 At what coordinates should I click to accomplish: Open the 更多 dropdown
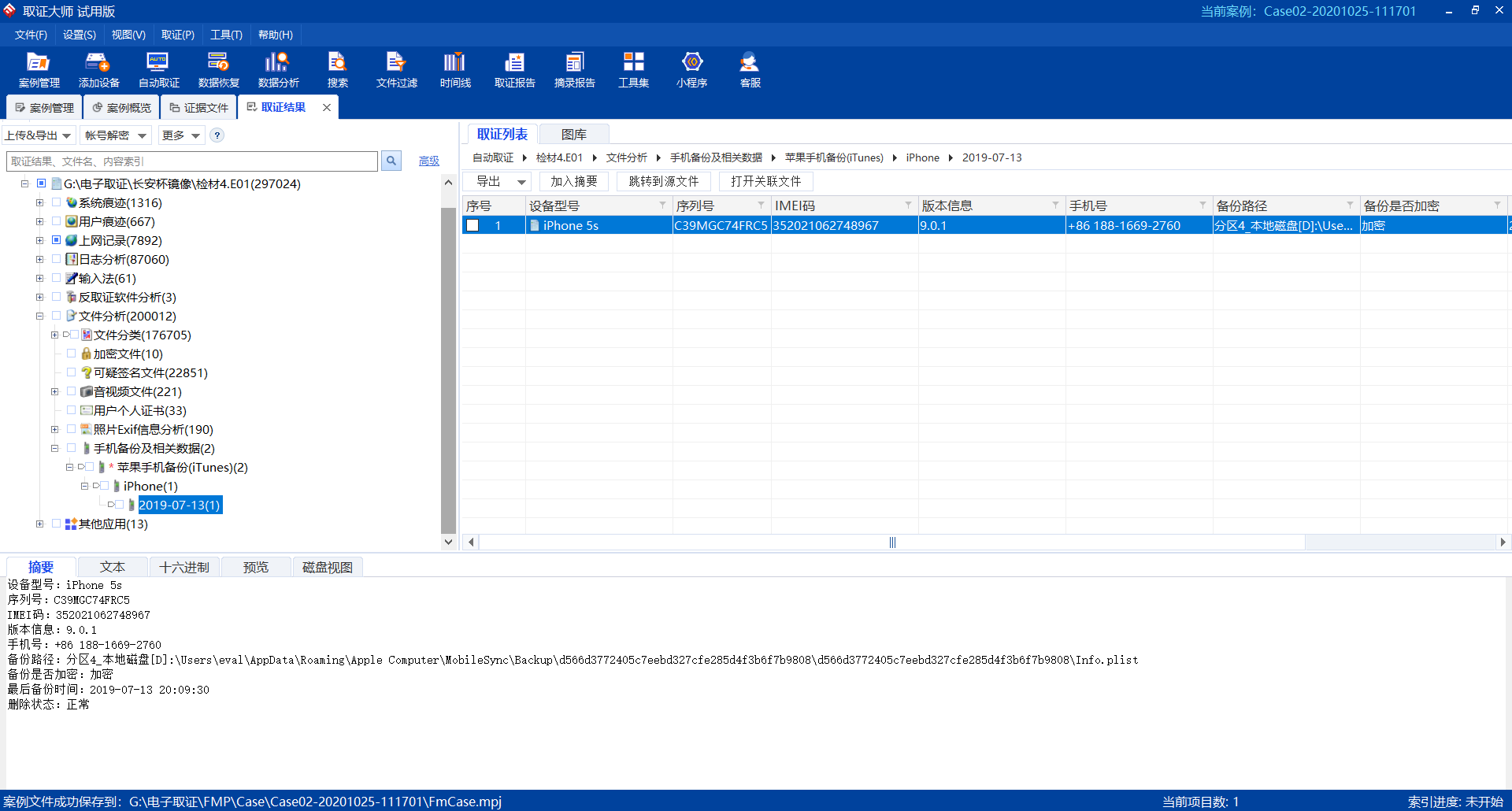coord(181,135)
